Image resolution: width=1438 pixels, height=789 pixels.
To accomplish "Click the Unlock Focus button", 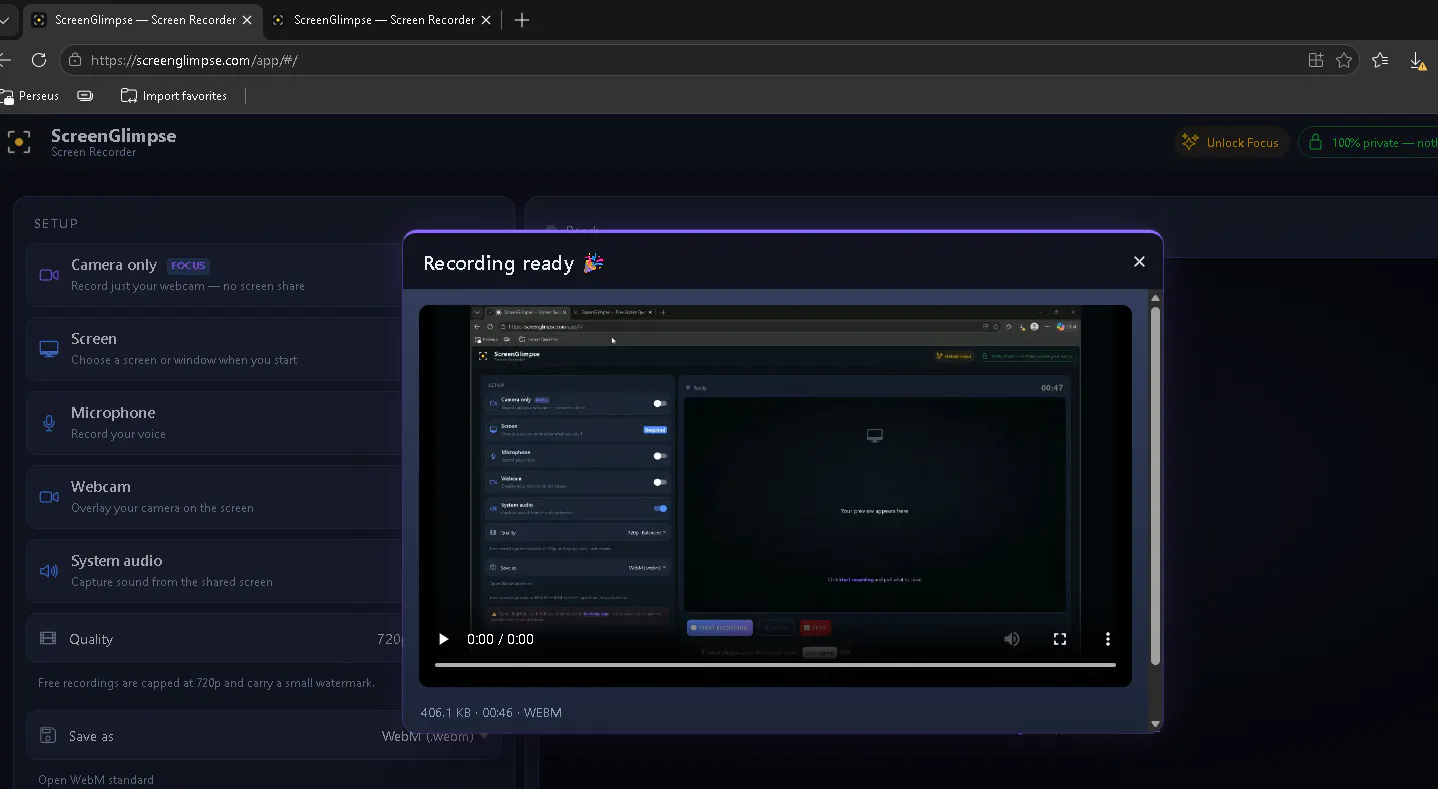I will point(1231,142).
